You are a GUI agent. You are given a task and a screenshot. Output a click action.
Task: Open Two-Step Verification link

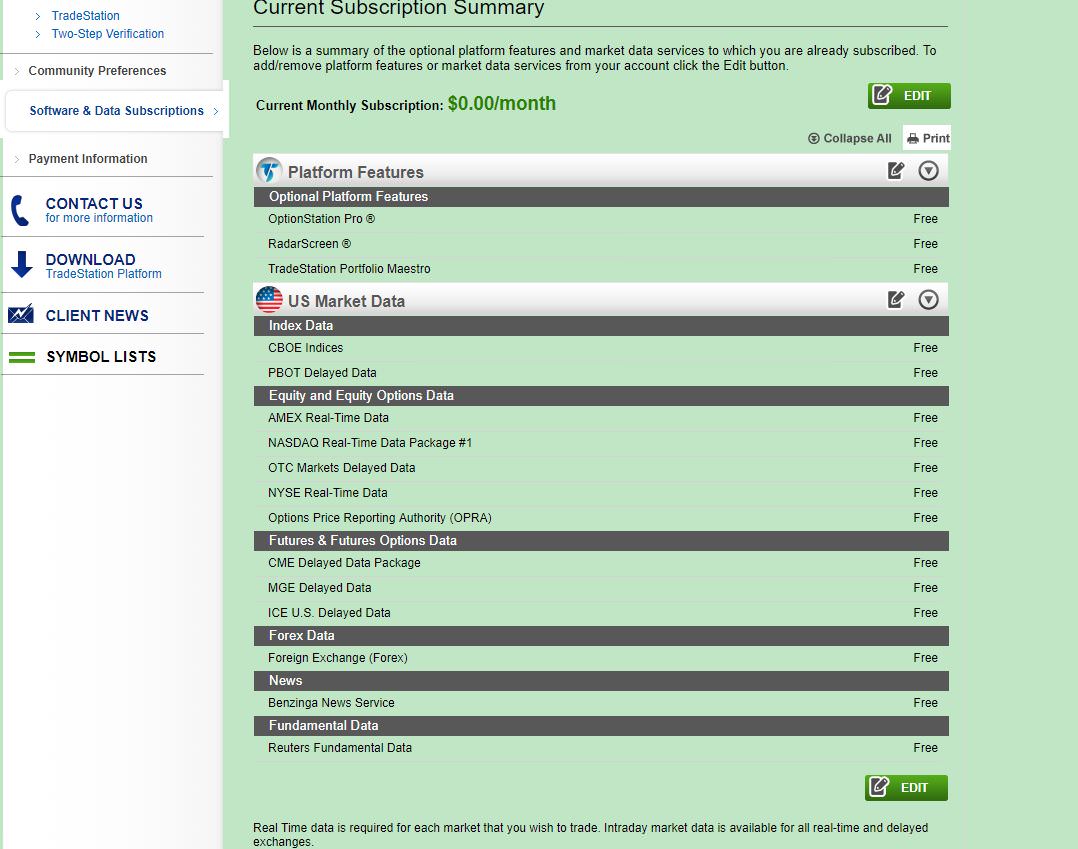coord(108,34)
